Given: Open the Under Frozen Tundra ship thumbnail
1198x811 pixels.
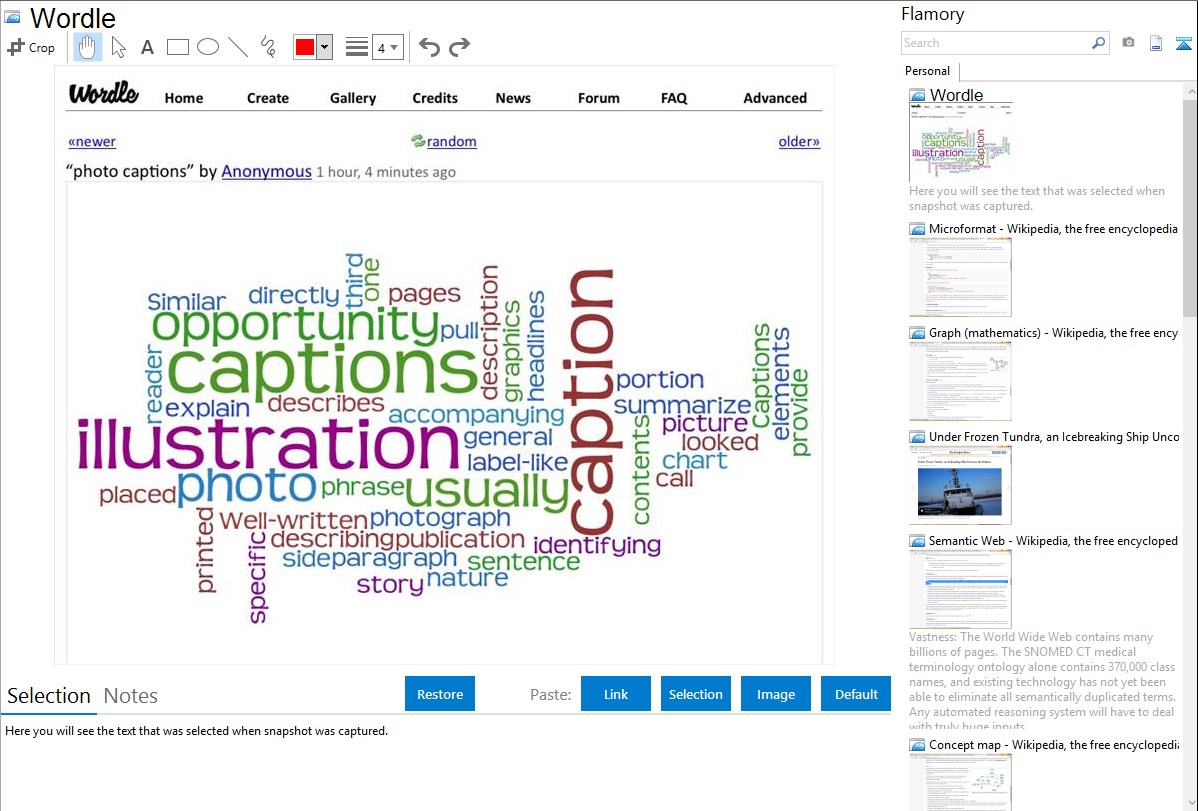Looking at the screenshot, I should [x=960, y=485].
